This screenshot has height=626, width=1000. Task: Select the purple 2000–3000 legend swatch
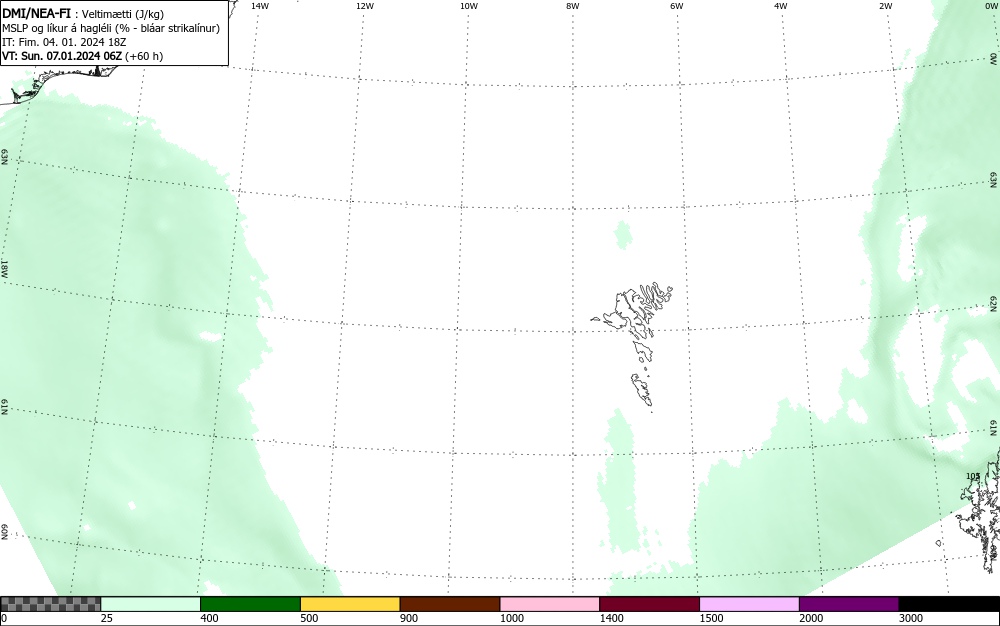849,604
